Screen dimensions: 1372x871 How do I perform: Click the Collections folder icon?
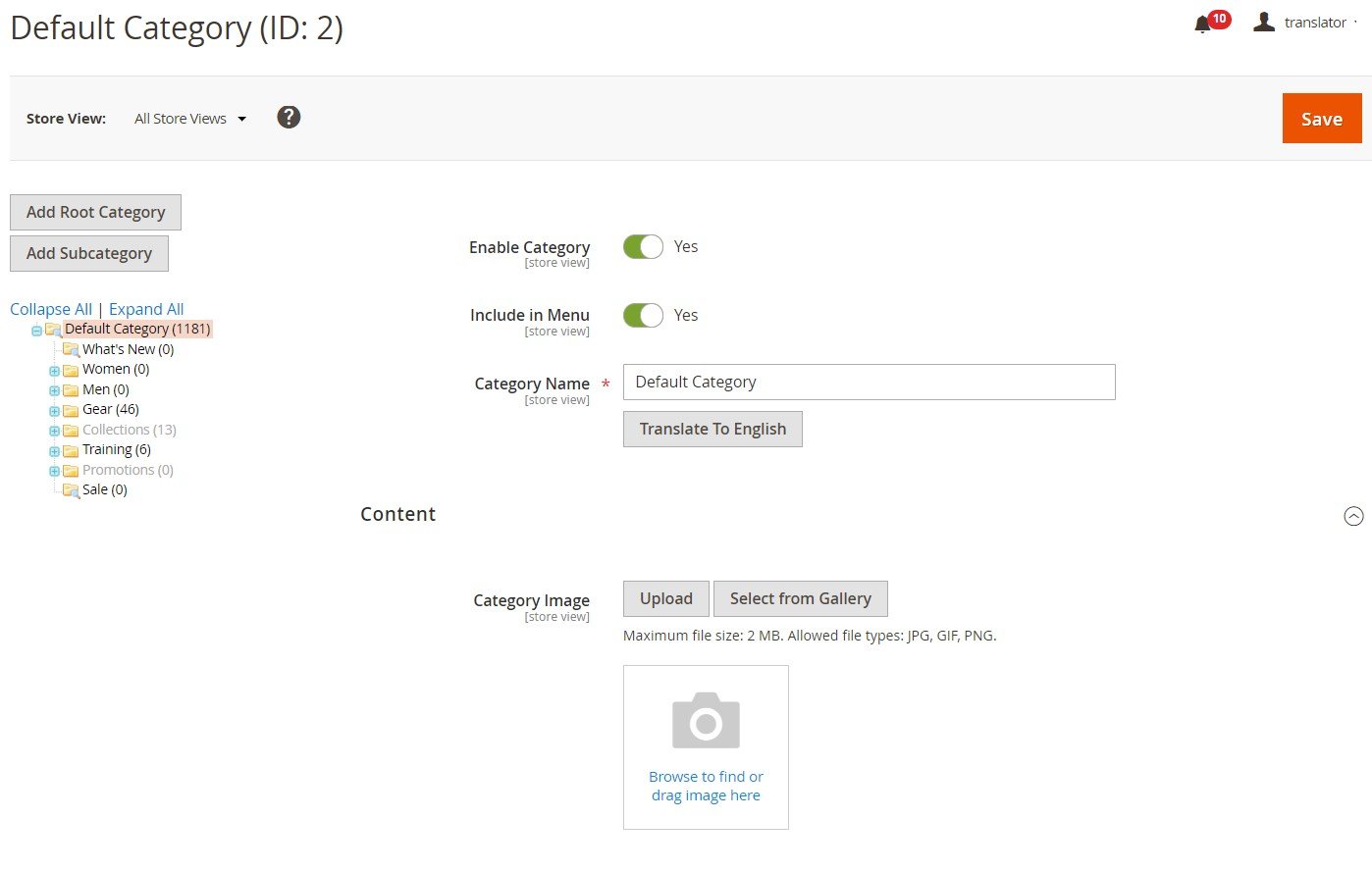click(x=71, y=431)
